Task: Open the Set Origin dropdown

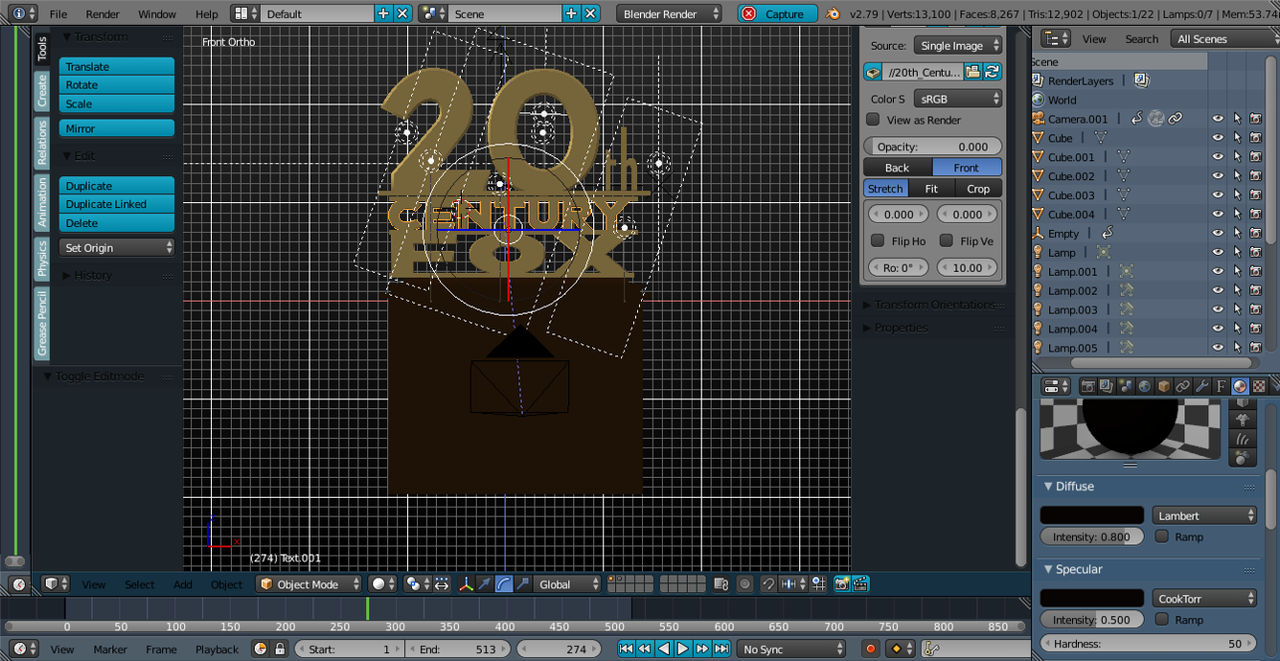Action: pyautogui.click(x=117, y=247)
